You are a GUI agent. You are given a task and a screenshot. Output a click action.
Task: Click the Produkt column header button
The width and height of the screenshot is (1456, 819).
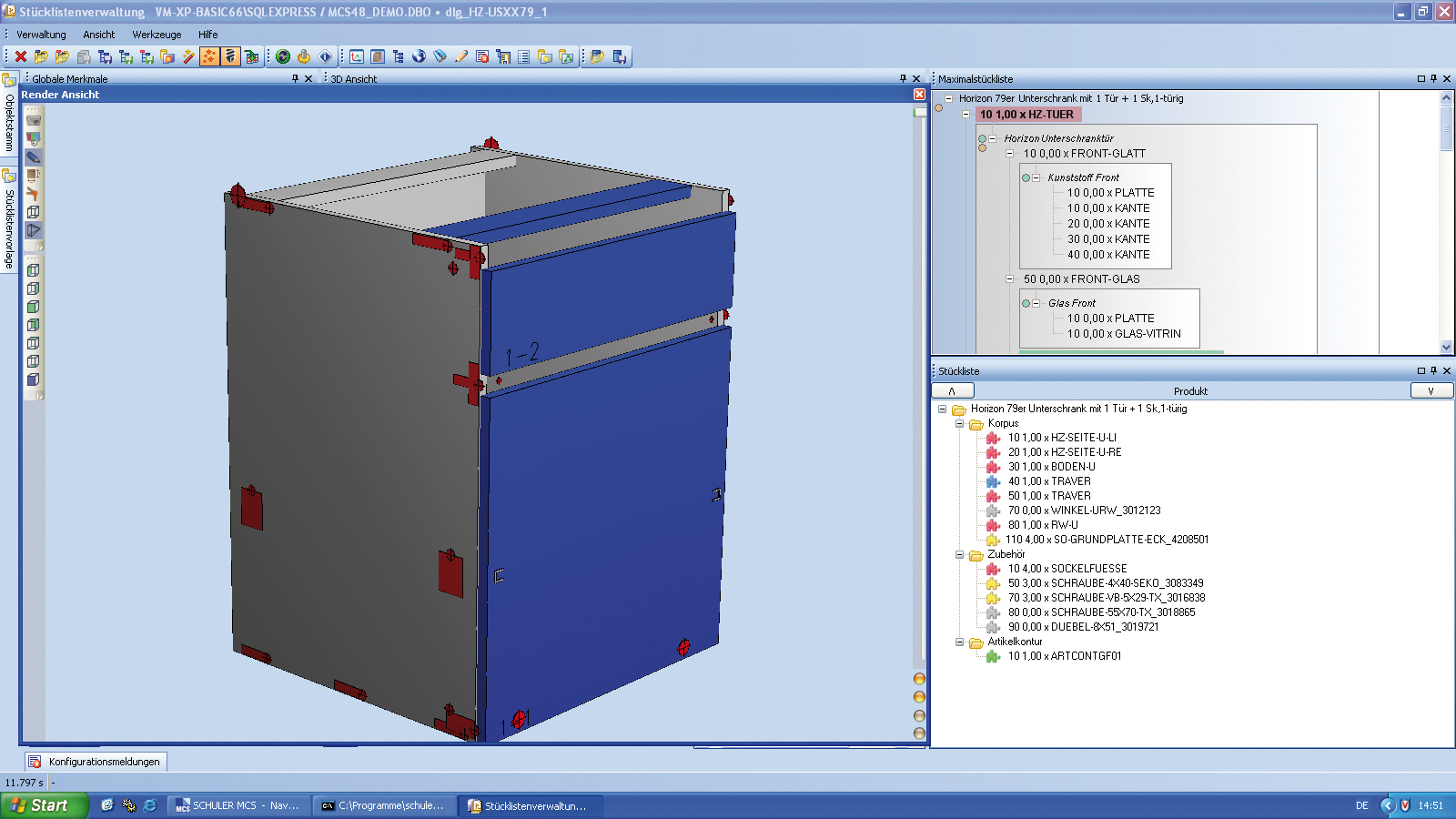pyautogui.click(x=1191, y=390)
